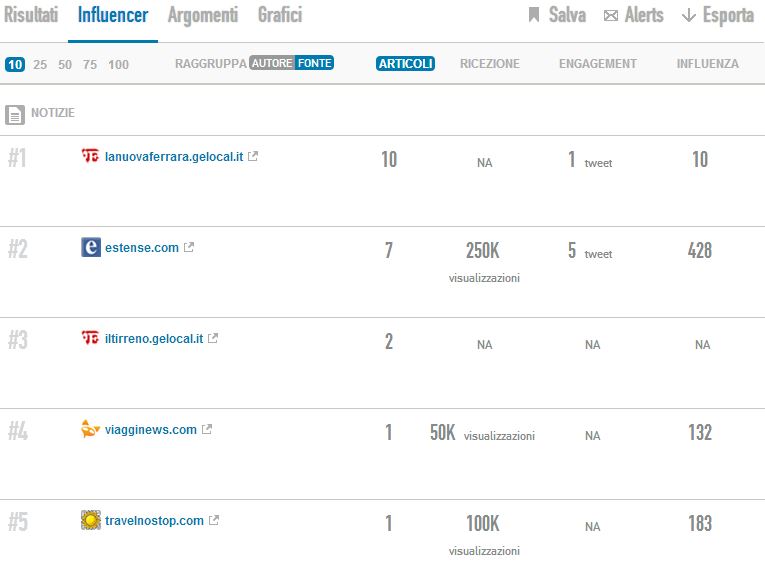The height and width of the screenshot is (561, 765).
Task: Open lanuovaferrara.gelocal.it source link
Action: click(x=174, y=157)
